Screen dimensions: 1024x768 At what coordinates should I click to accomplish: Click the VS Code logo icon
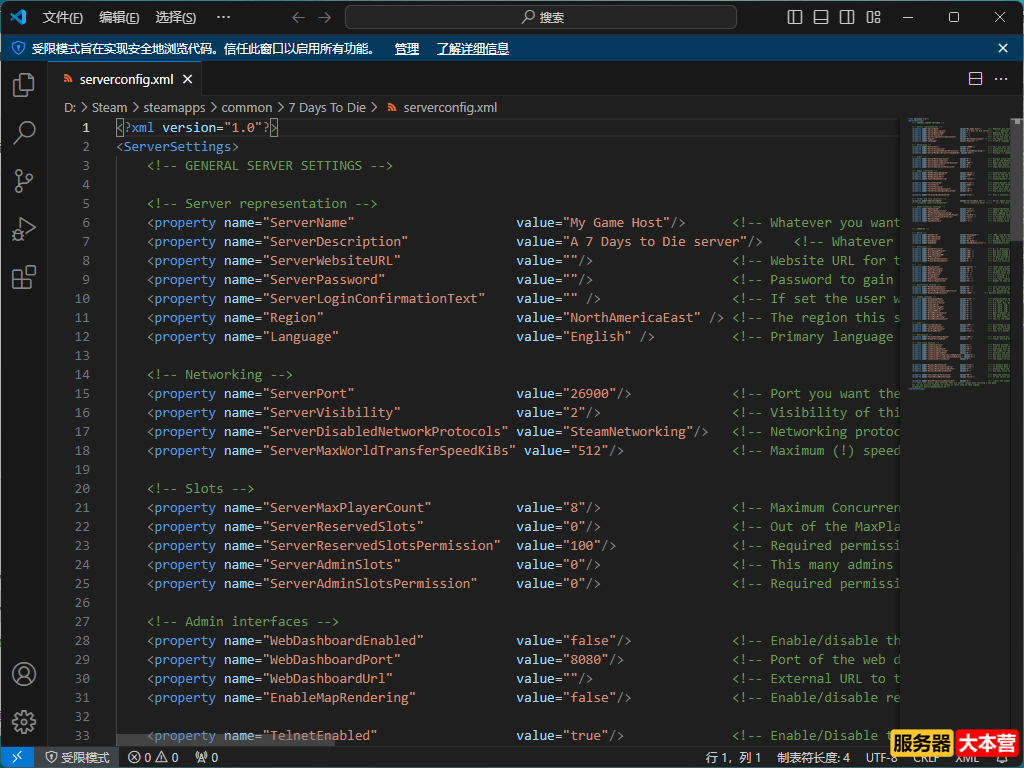tap(18, 17)
